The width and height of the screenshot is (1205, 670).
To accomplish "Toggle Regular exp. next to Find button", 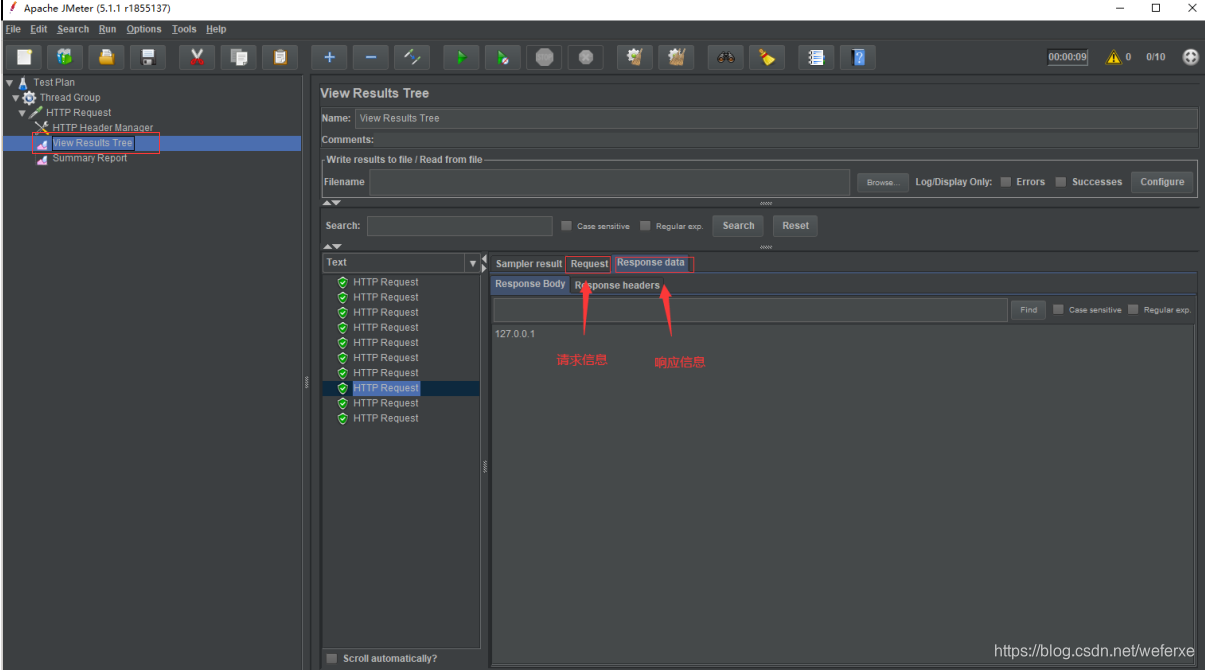I will (1133, 310).
